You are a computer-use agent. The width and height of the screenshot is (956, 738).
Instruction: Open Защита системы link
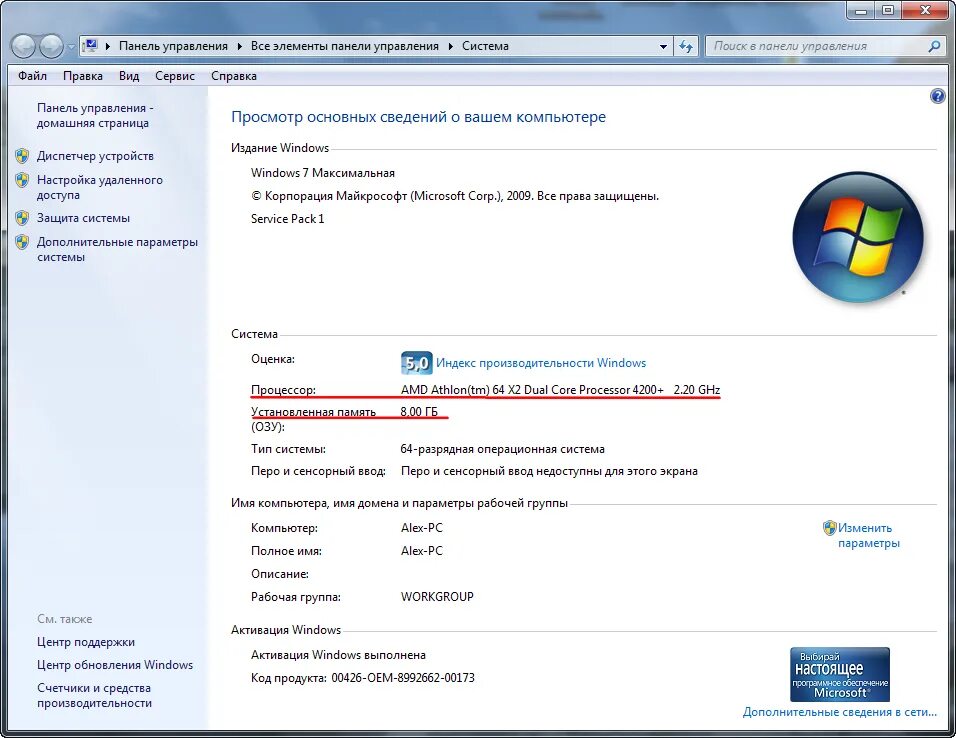click(x=84, y=218)
